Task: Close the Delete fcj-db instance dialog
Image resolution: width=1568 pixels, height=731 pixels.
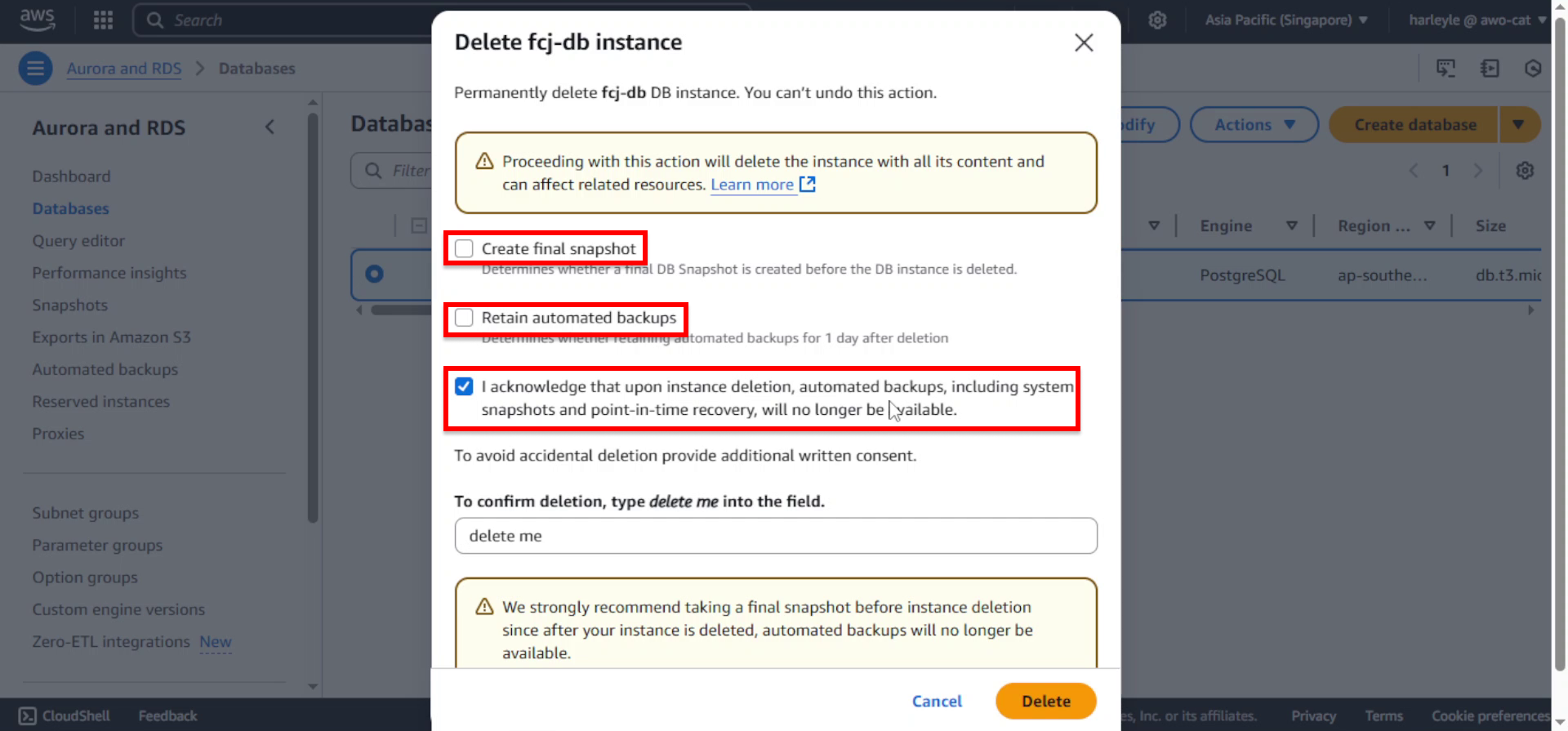Action: pos(1084,42)
